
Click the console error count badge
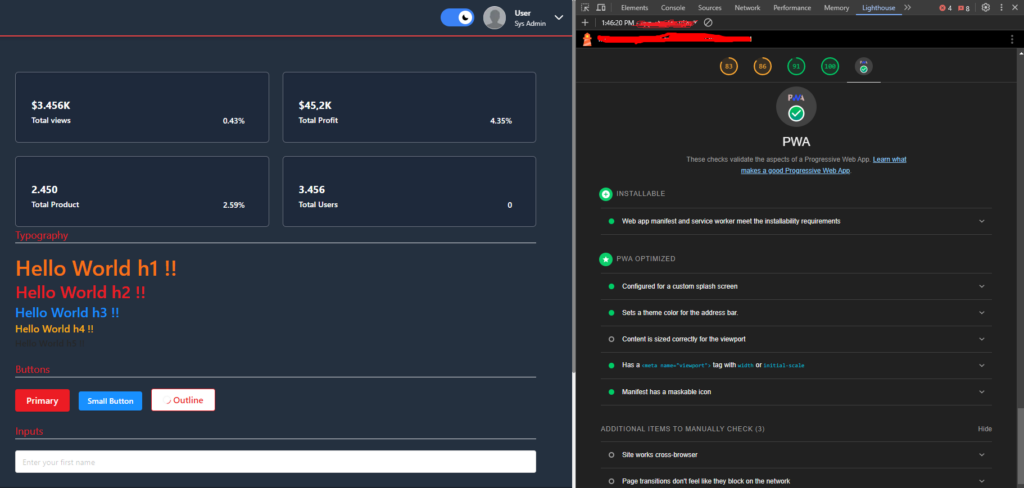pos(945,7)
